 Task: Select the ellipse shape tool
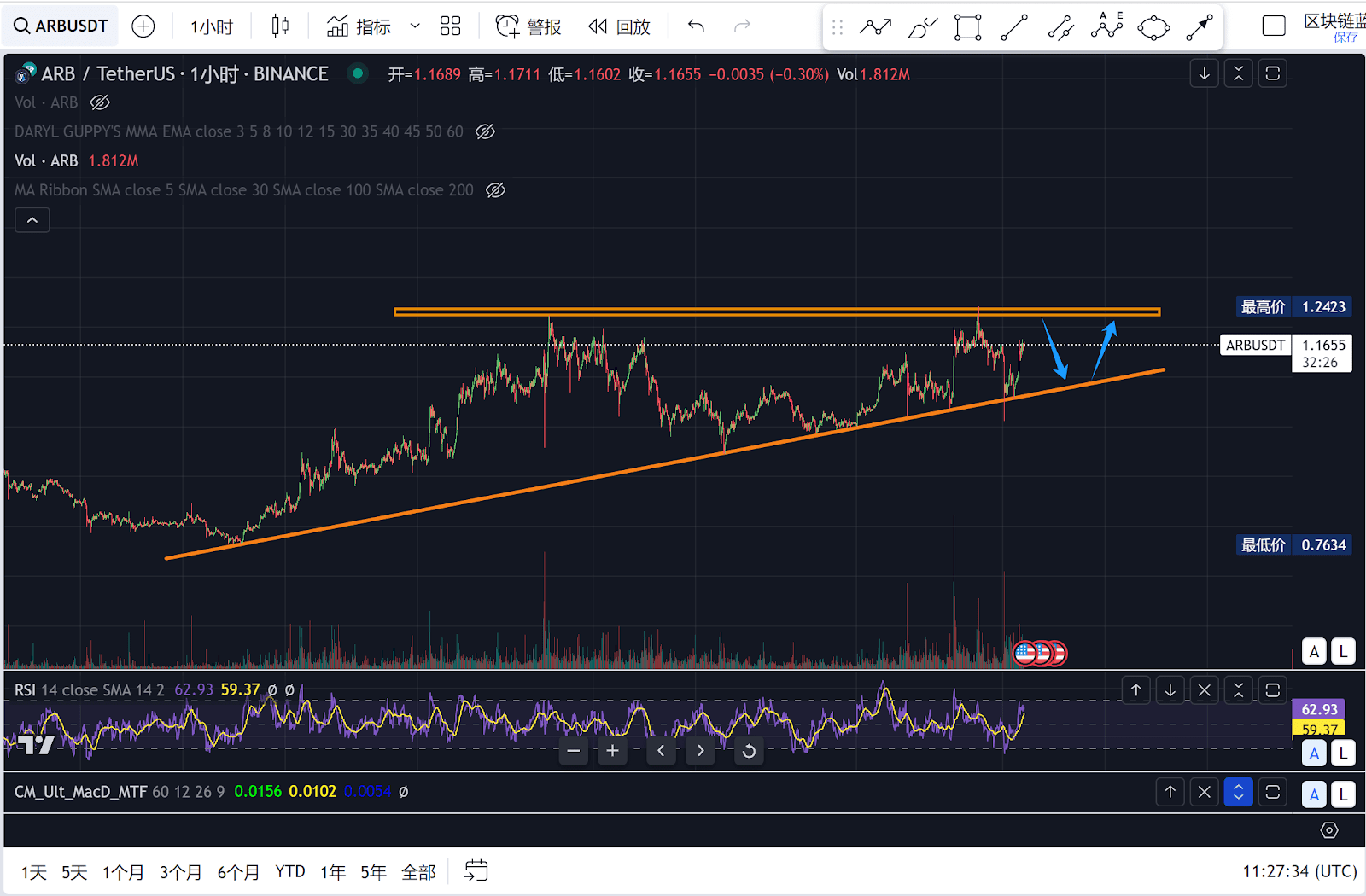1153,27
